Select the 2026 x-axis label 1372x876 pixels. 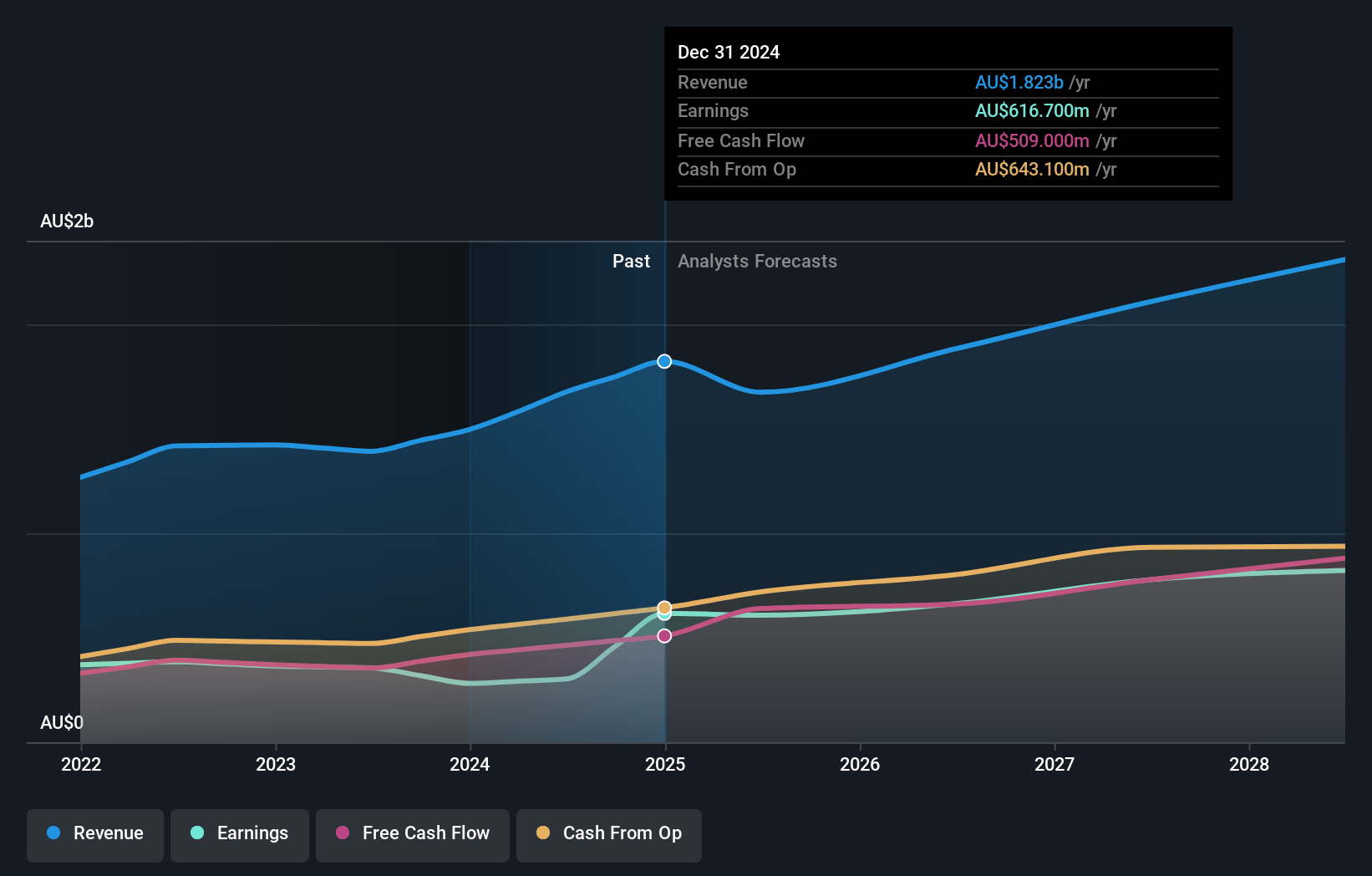(x=860, y=764)
